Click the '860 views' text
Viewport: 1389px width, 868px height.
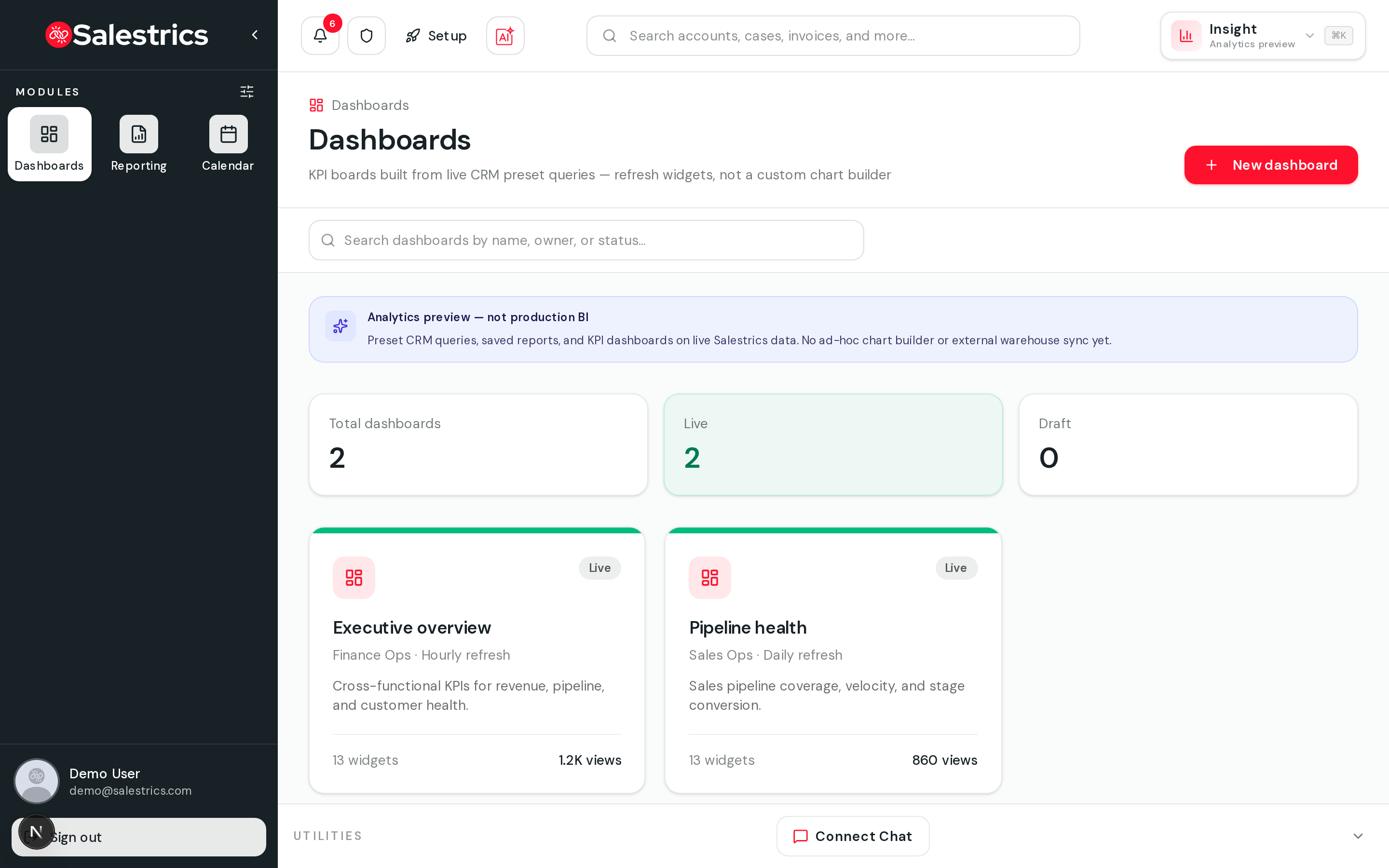point(944,760)
